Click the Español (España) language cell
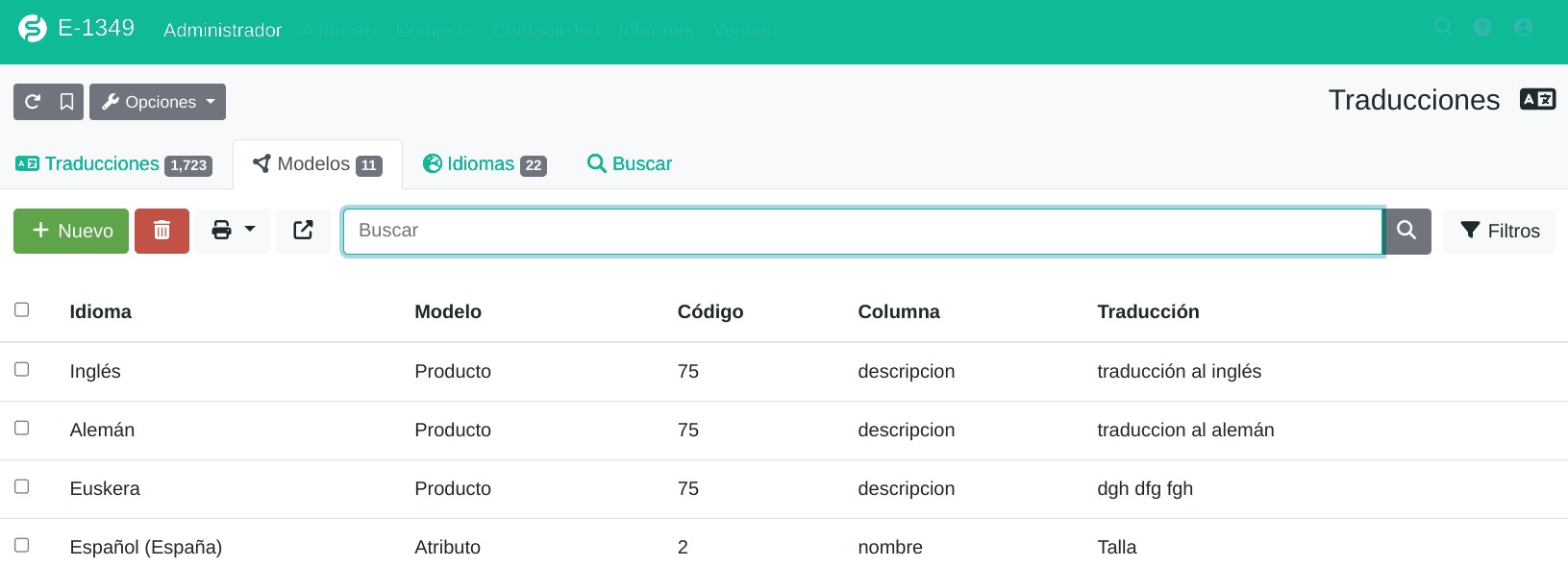Screen dimensions: 1568x567 (146, 548)
